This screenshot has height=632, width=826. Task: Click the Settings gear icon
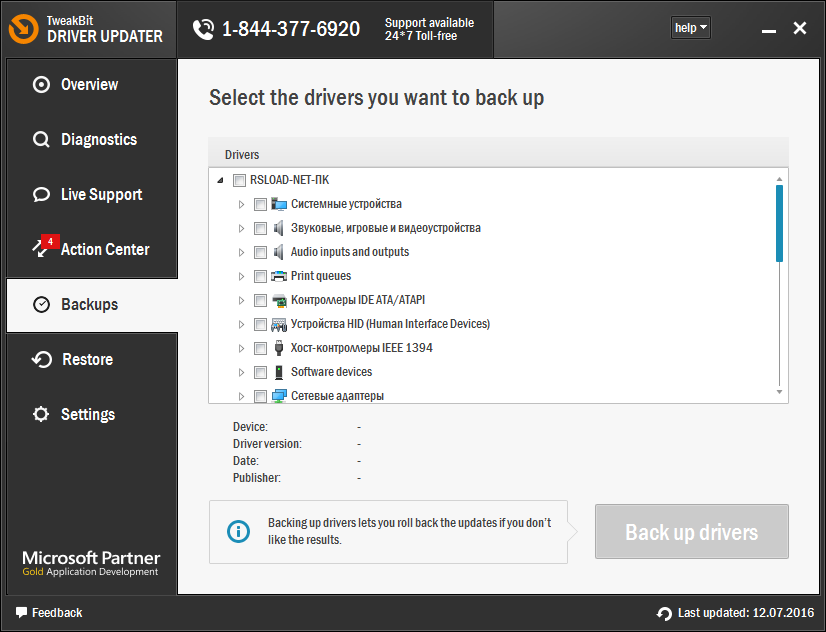point(41,414)
